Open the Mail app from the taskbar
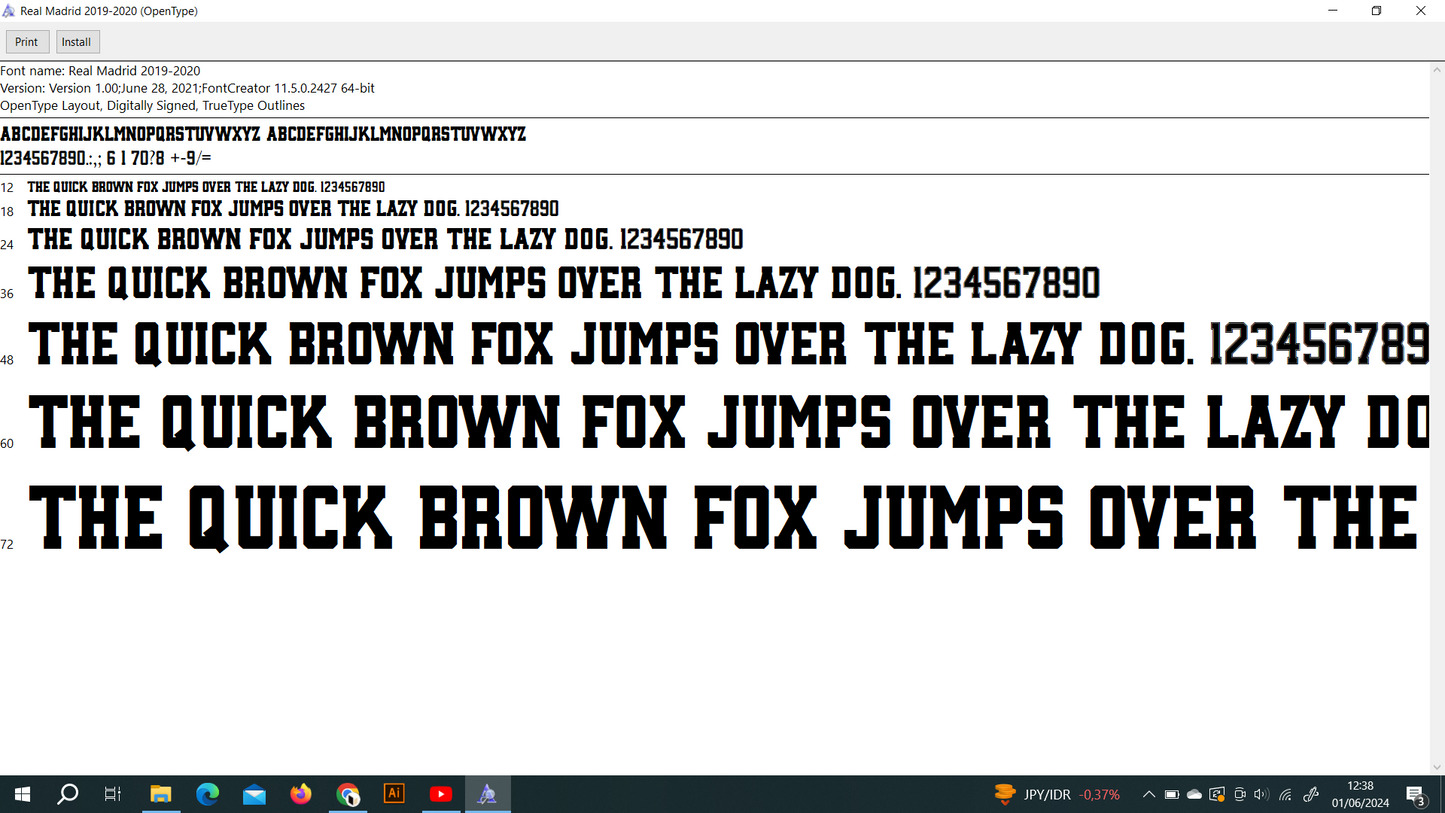1445x813 pixels. click(254, 795)
